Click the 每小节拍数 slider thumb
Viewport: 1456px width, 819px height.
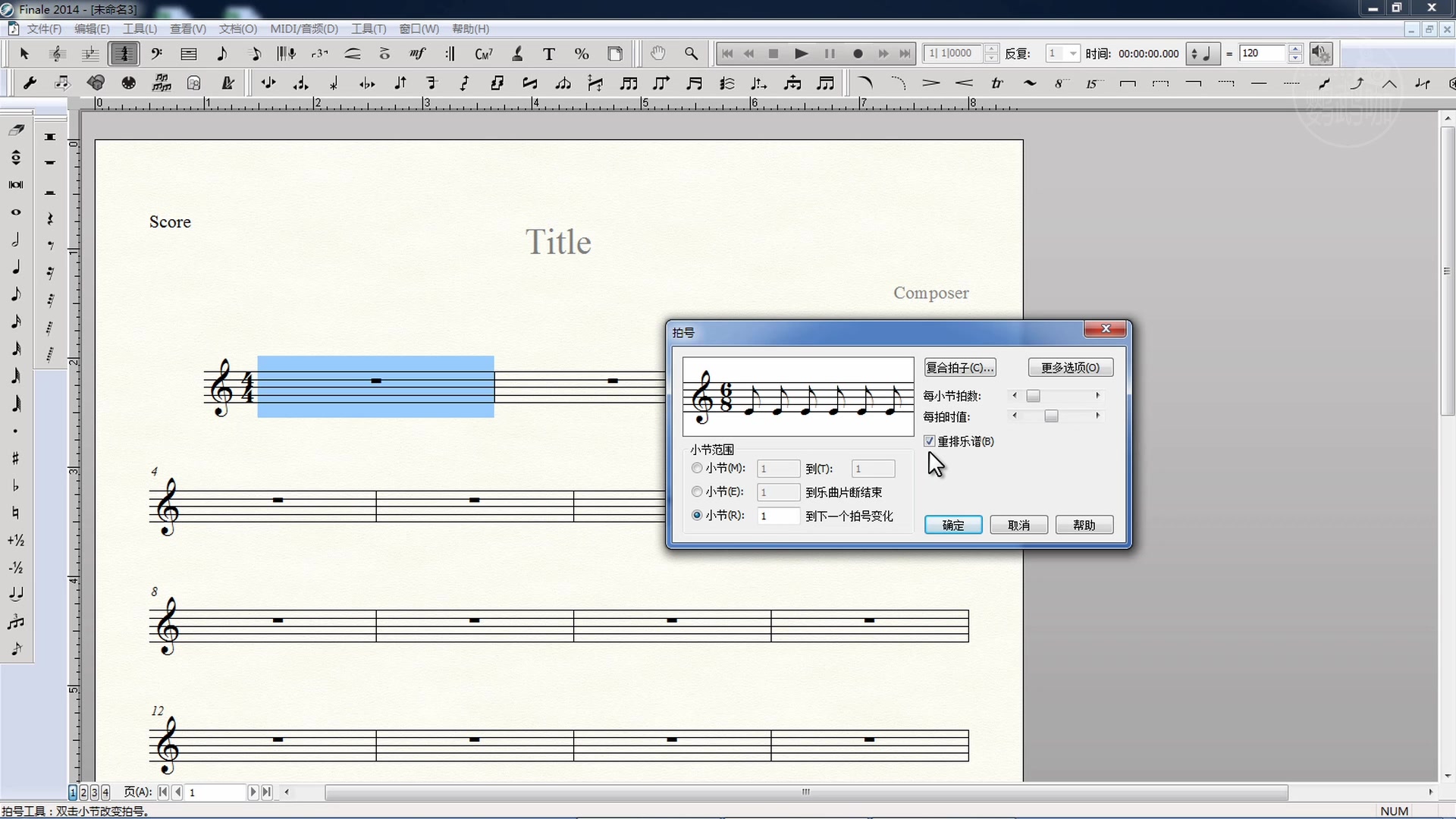[x=1034, y=396]
